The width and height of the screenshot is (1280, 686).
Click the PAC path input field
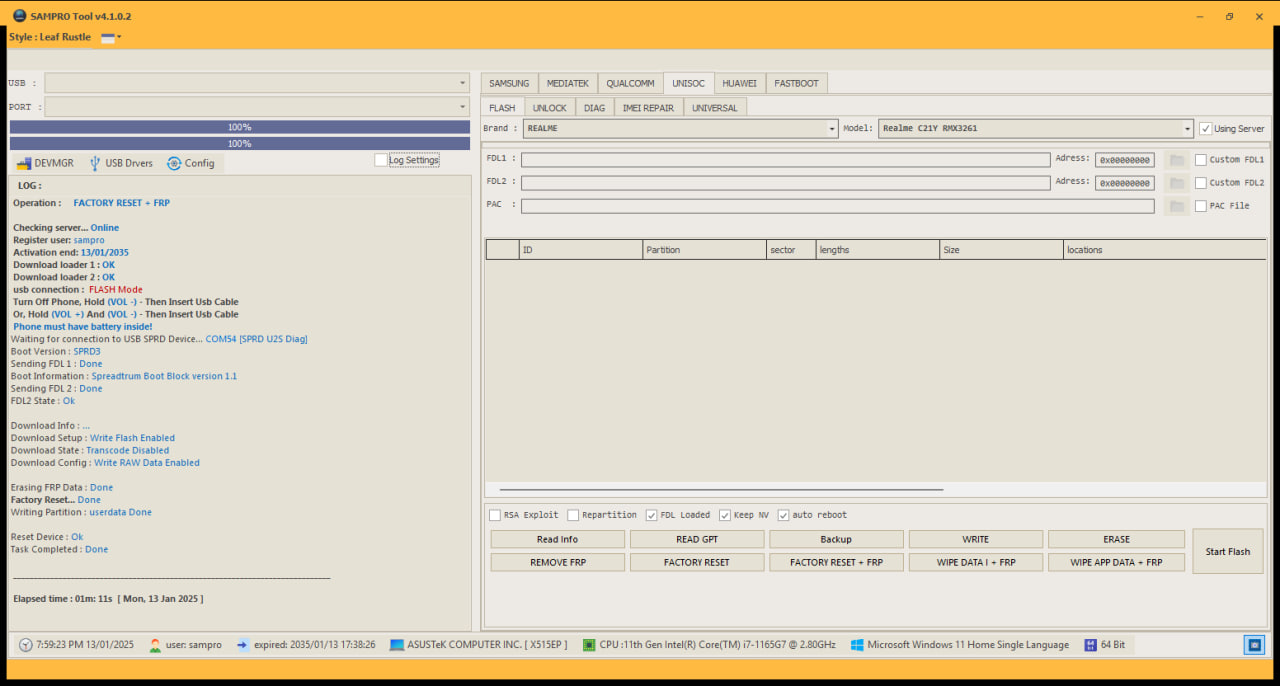pyautogui.click(x=837, y=206)
